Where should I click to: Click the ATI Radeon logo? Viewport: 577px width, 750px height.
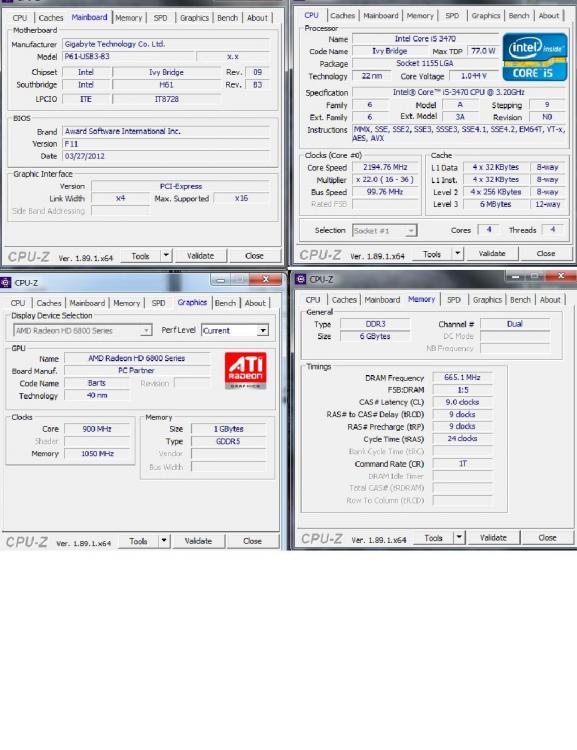[x=245, y=370]
